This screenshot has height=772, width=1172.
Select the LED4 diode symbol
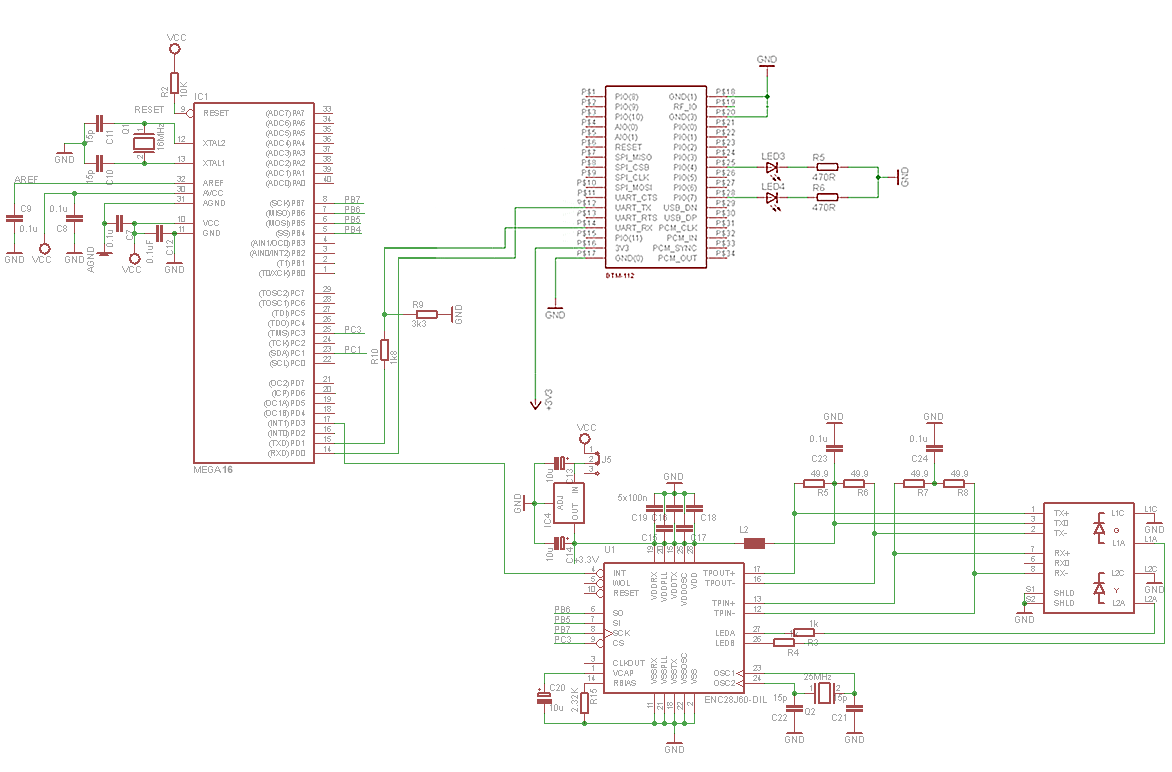[772, 198]
